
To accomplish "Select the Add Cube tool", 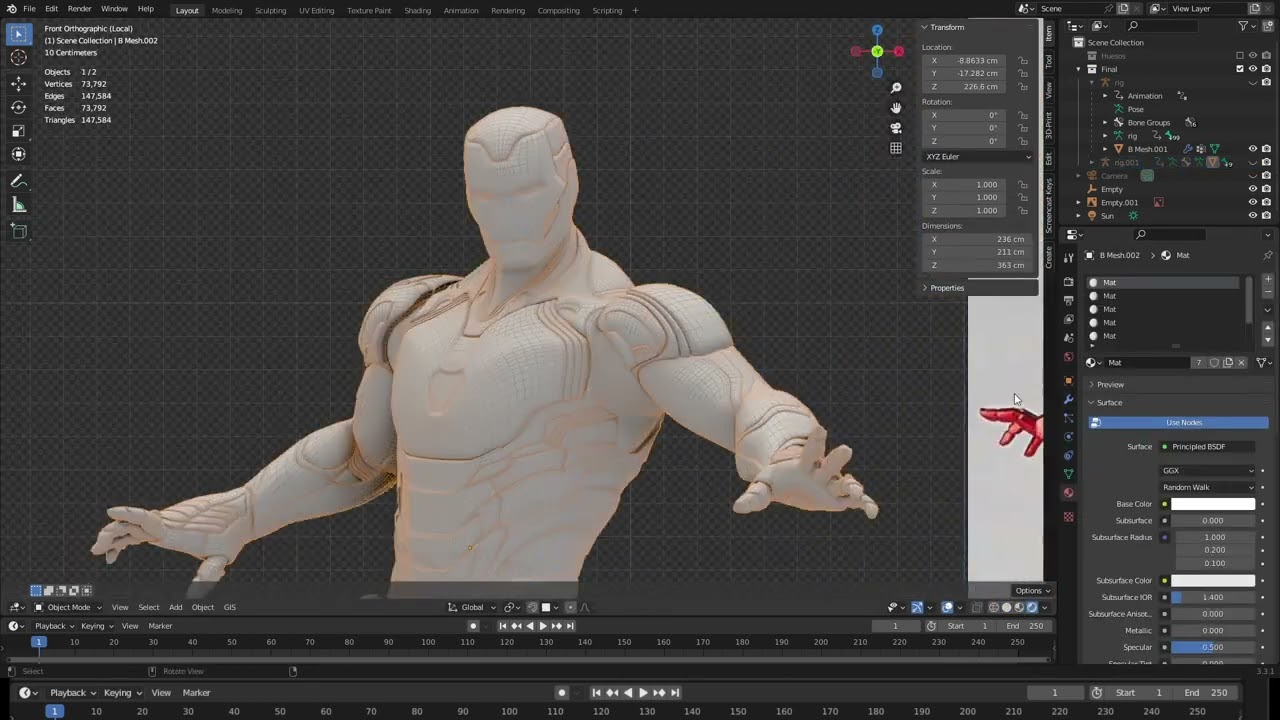I will 18,231.
